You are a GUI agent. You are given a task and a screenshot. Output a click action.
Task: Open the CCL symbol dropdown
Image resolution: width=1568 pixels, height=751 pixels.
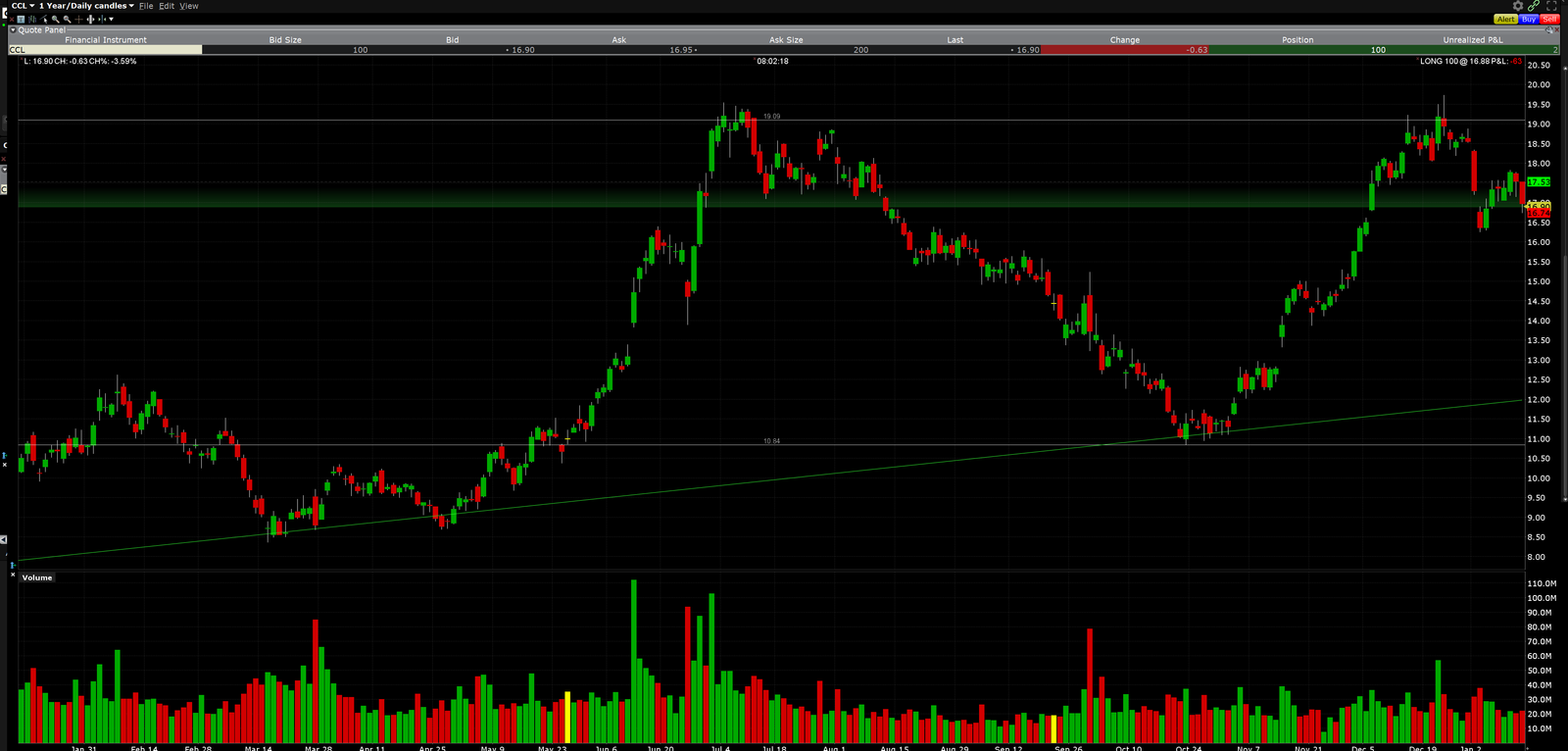(x=22, y=6)
